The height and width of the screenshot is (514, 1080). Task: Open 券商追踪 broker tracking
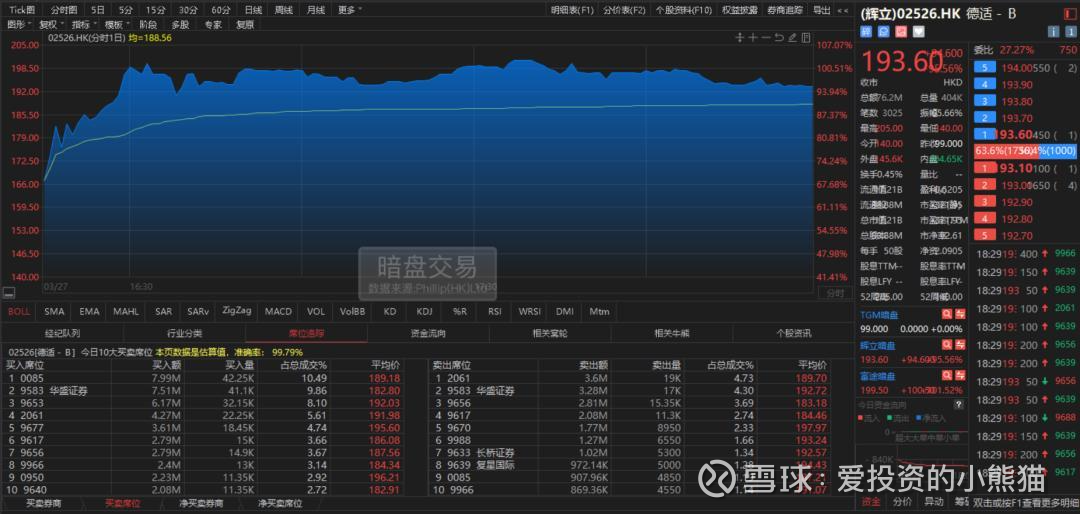tap(785, 10)
